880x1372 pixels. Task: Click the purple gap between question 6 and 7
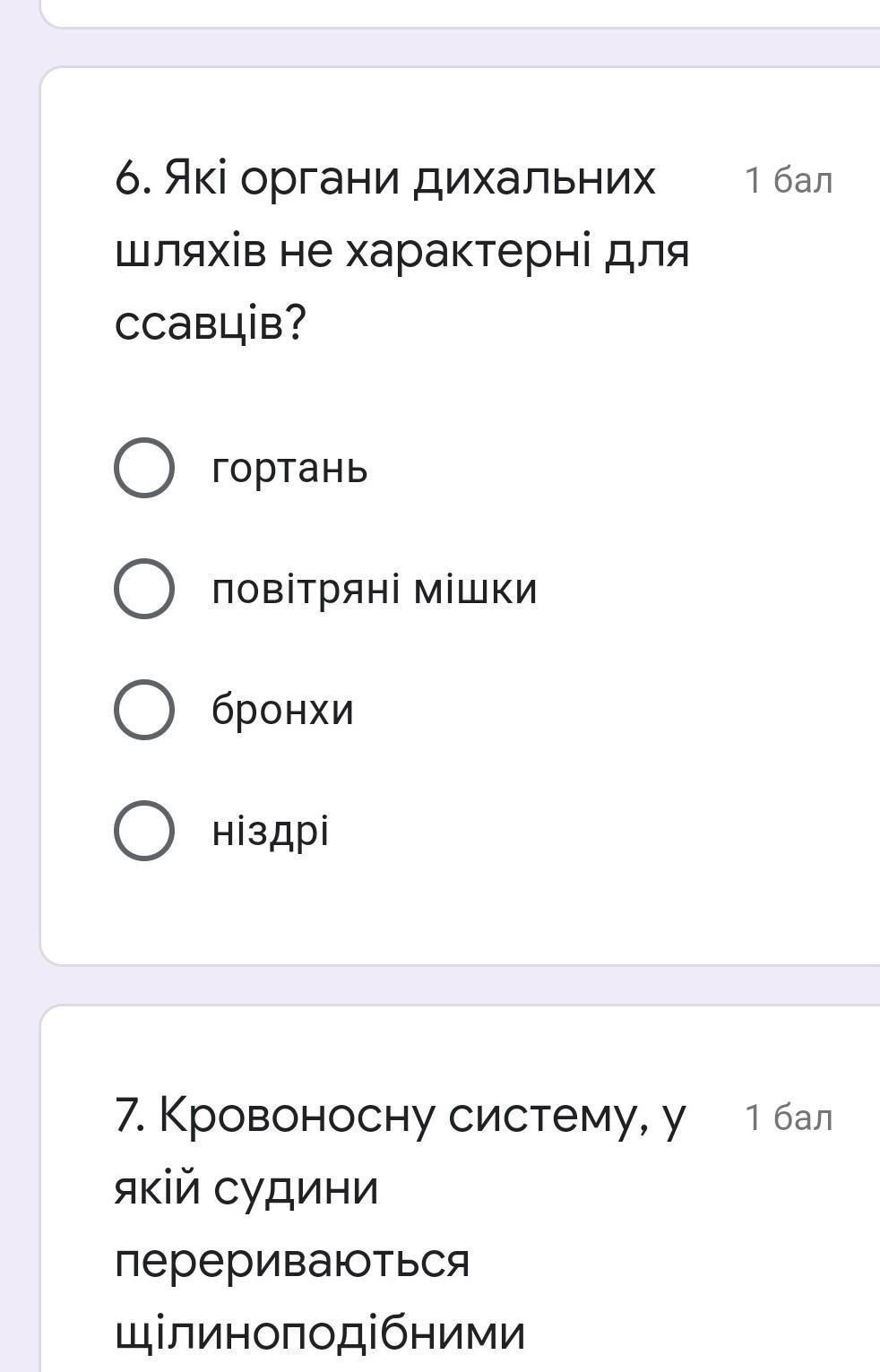coord(448,986)
